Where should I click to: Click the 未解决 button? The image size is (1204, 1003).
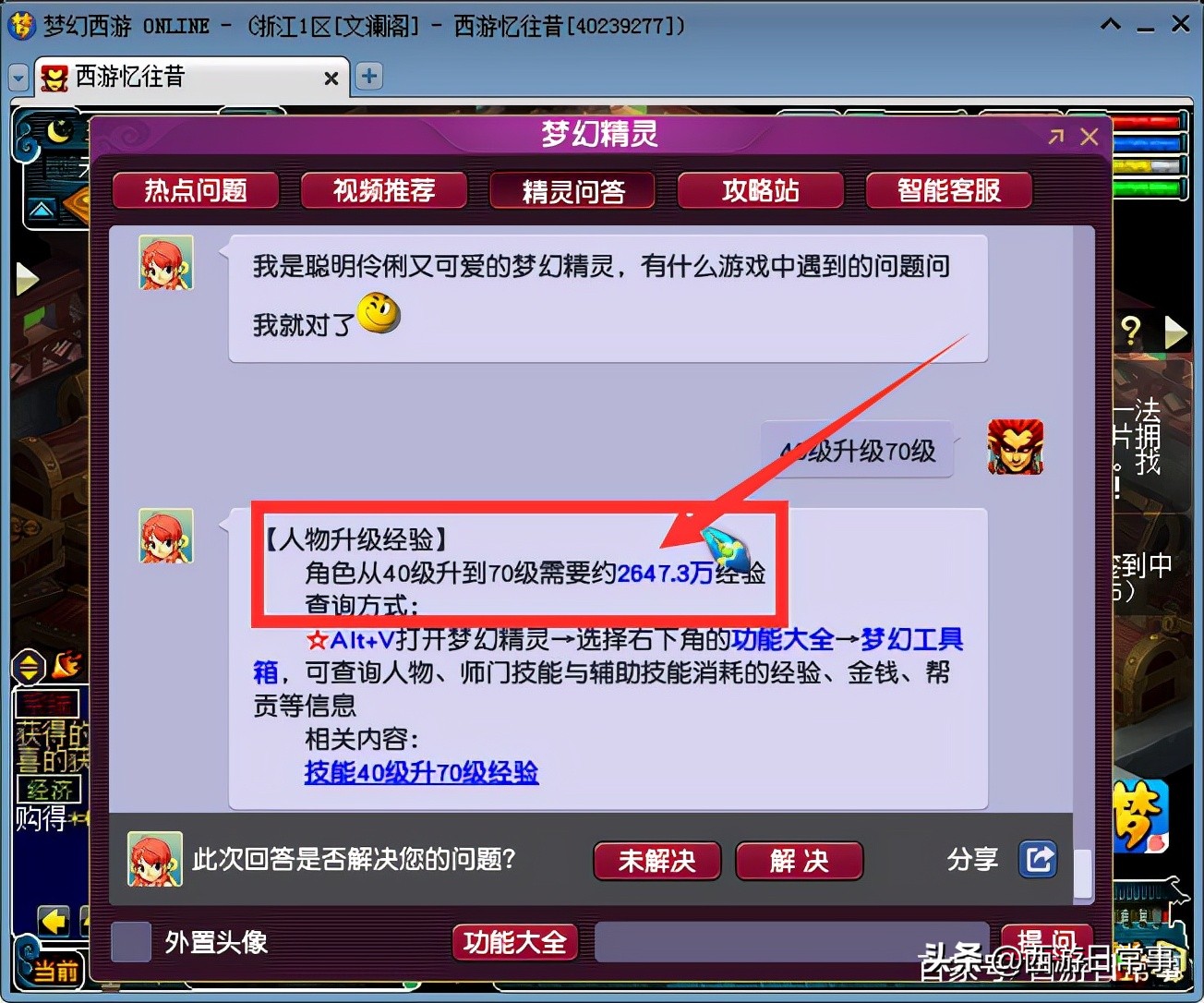(x=657, y=861)
